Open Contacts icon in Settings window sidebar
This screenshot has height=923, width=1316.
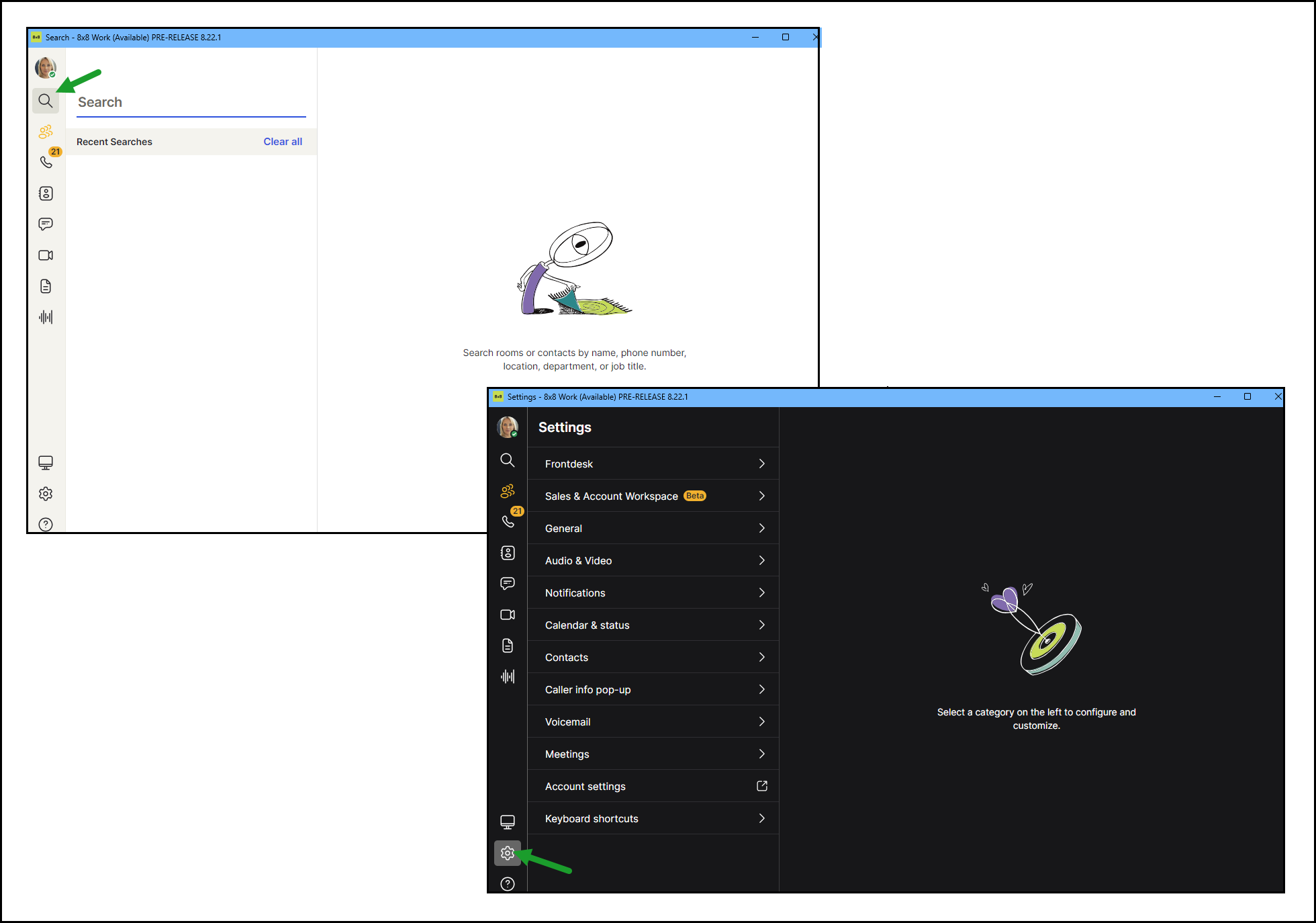click(x=508, y=553)
